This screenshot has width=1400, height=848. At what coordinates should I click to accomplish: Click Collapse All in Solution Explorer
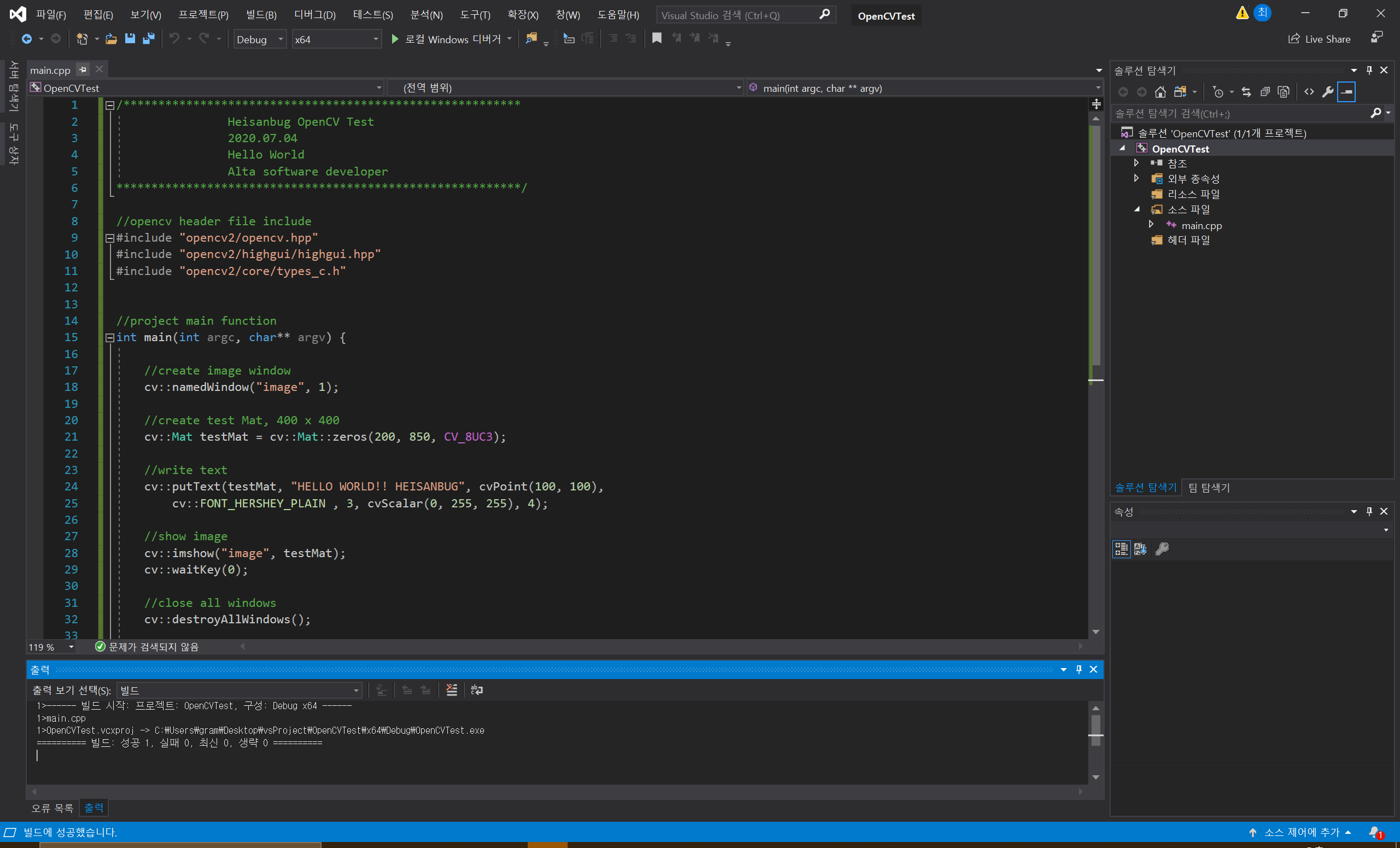(x=1265, y=92)
